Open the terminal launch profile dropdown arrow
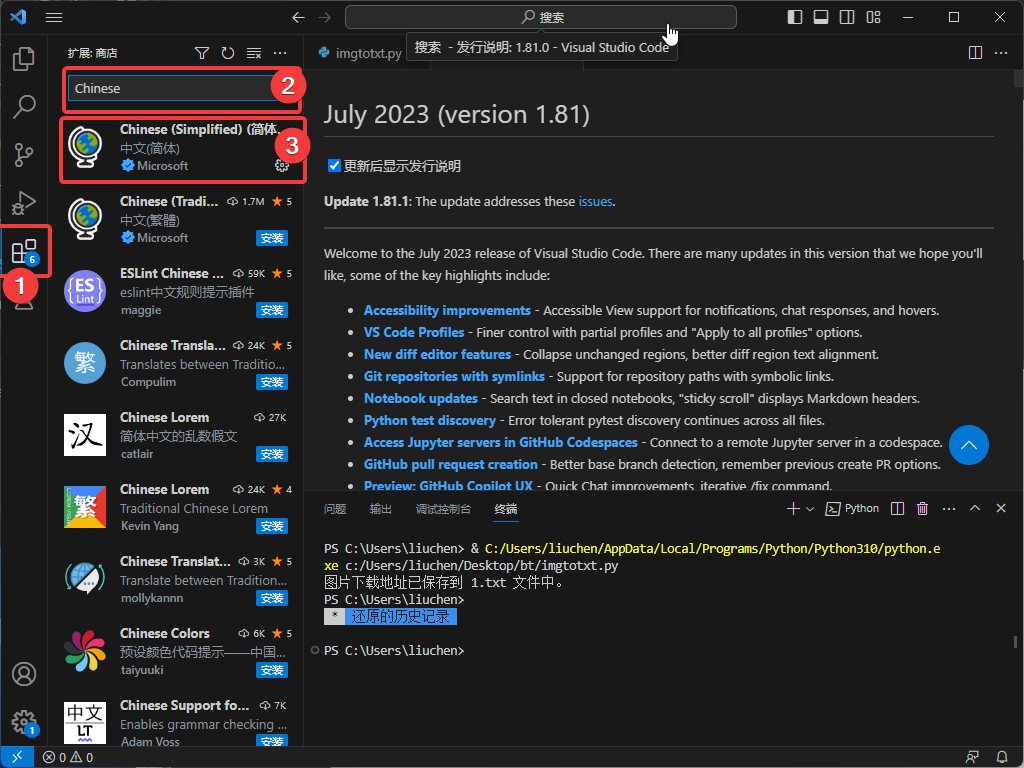Screen dimensions: 1024x768 [810, 509]
